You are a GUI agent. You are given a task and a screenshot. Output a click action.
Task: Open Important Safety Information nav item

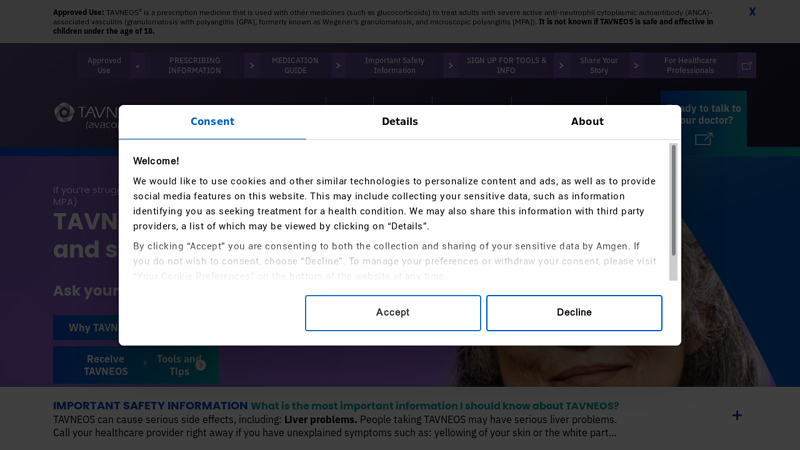394,65
